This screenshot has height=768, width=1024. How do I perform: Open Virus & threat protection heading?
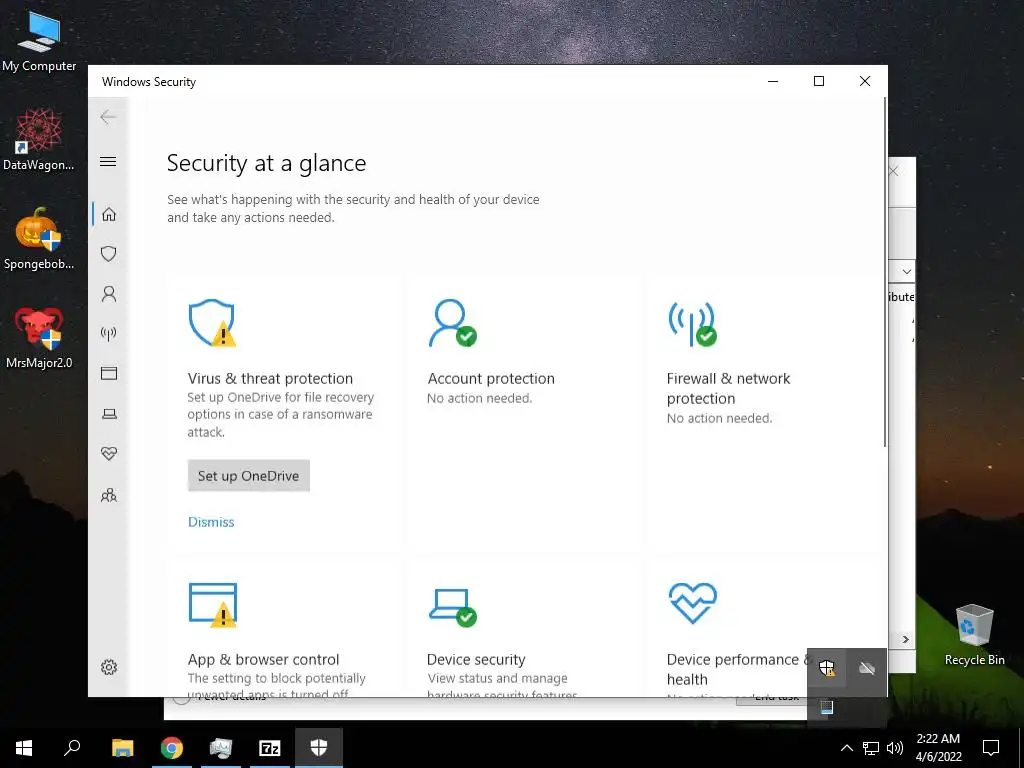point(270,378)
